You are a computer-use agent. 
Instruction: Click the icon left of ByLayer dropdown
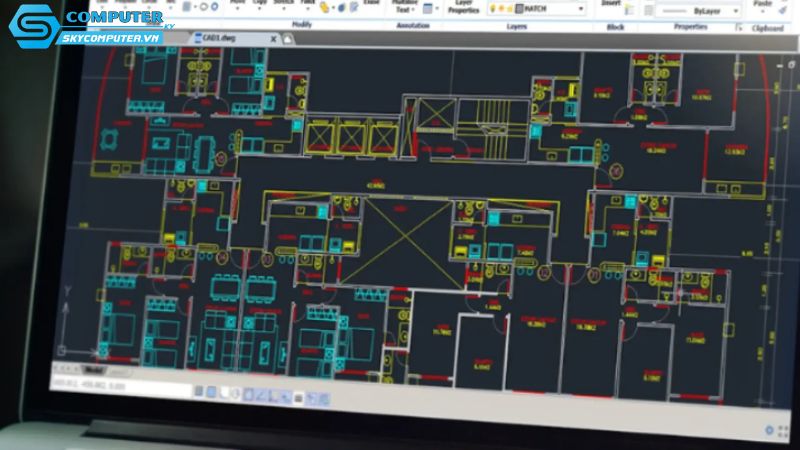648,10
